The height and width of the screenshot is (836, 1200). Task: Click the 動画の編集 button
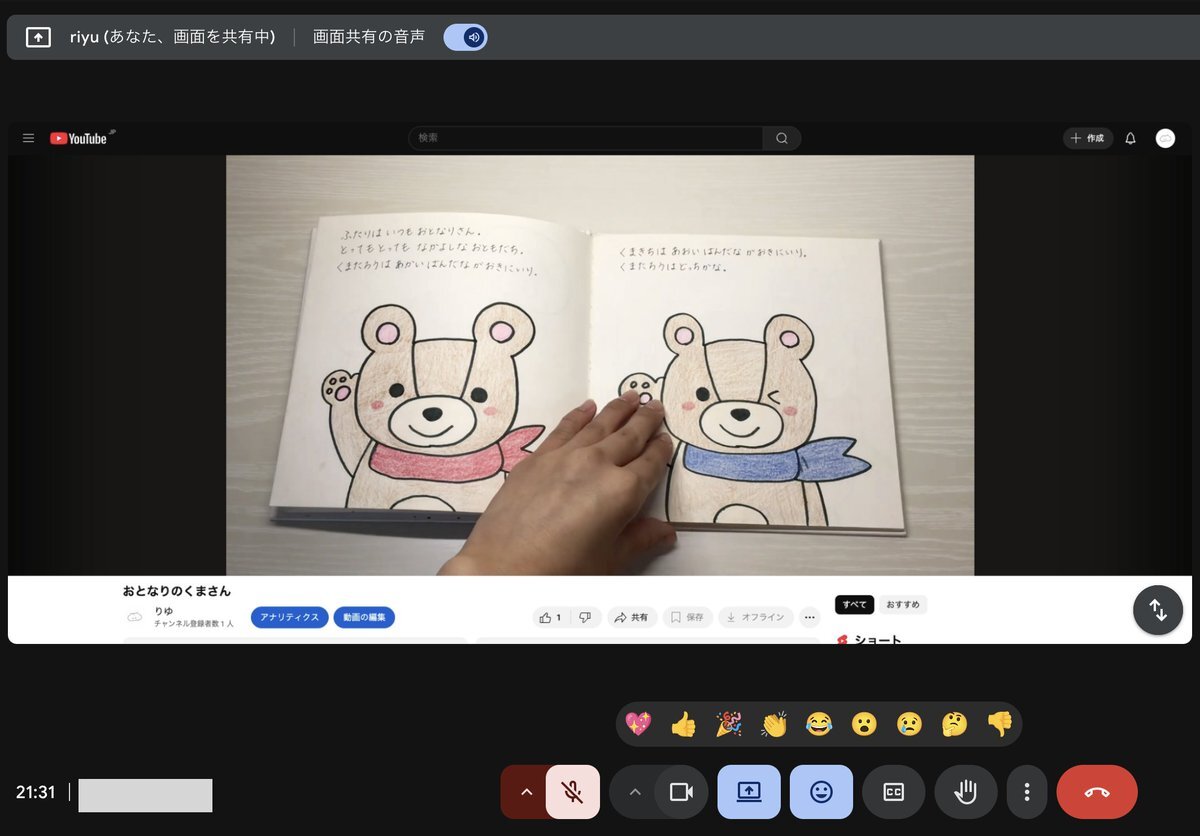[364, 617]
